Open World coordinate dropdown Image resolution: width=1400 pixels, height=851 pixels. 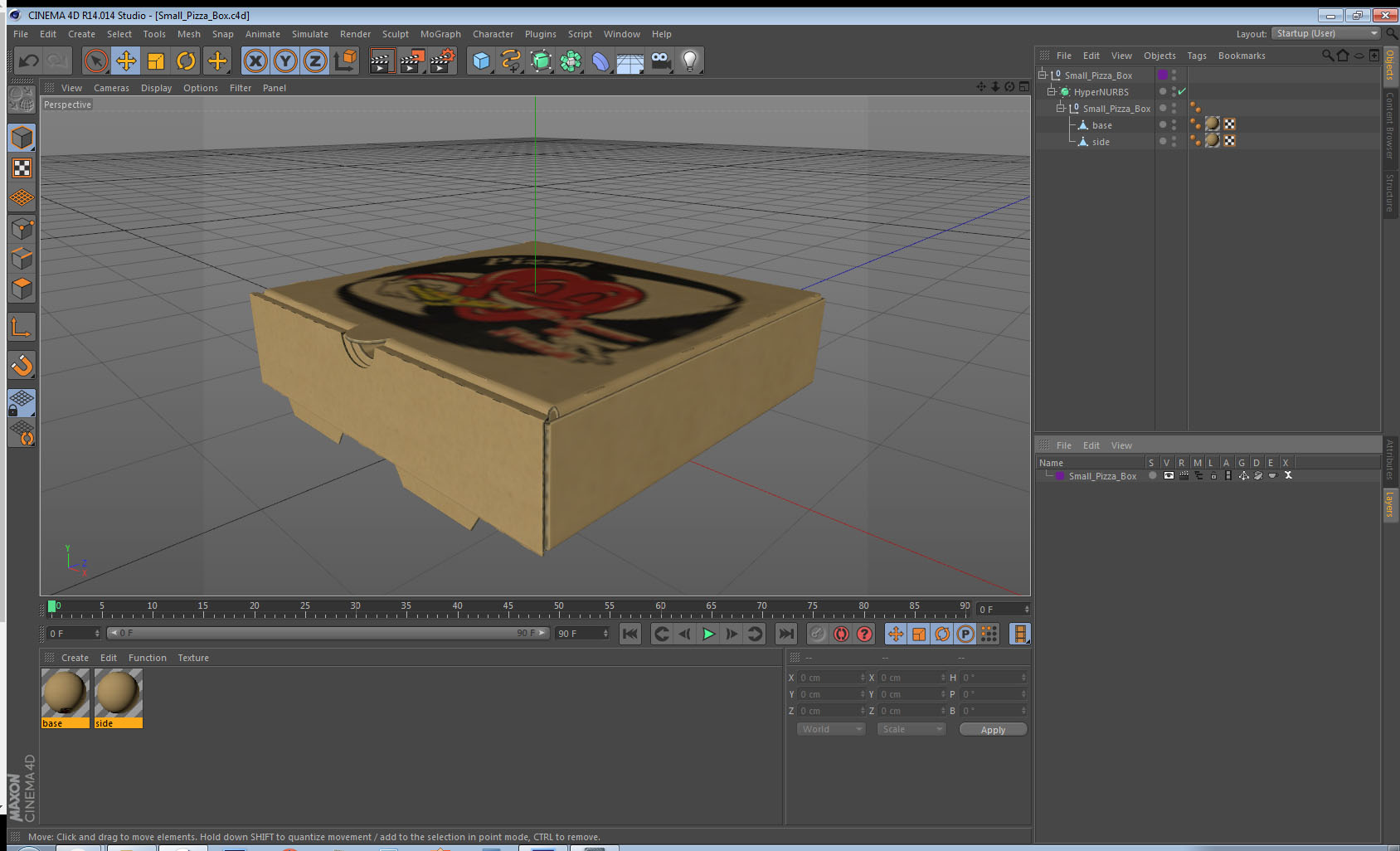(x=831, y=729)
